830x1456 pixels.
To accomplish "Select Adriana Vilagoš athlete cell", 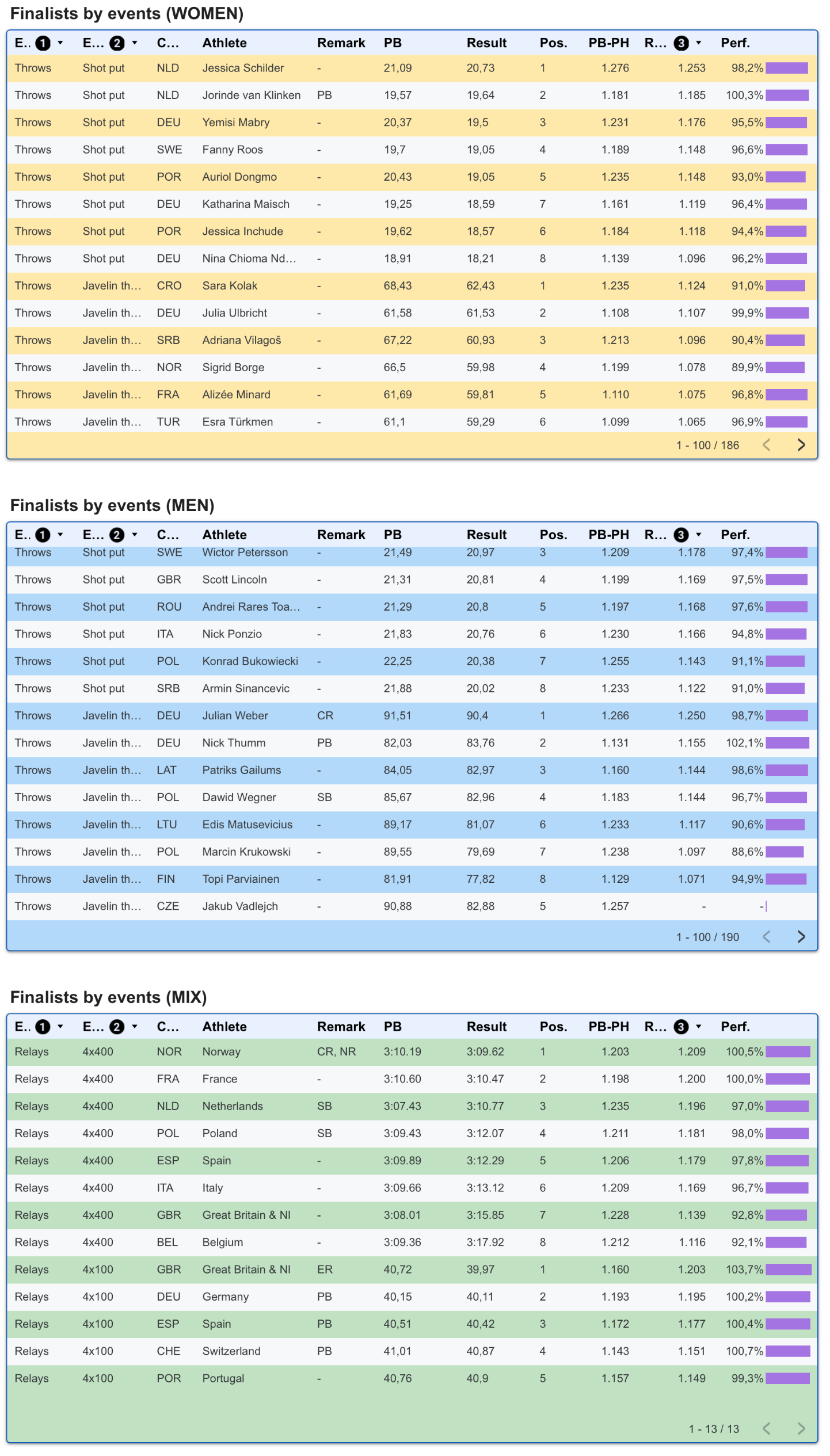I will pyautogui.click(x=242, y=341).
